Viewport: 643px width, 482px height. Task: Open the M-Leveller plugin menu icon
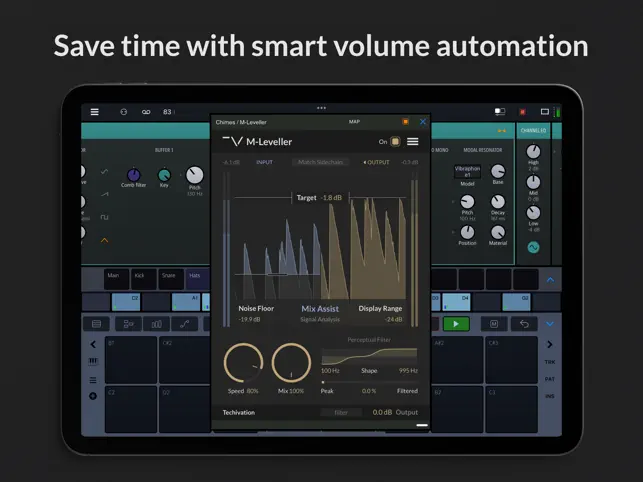coord(413,142)
